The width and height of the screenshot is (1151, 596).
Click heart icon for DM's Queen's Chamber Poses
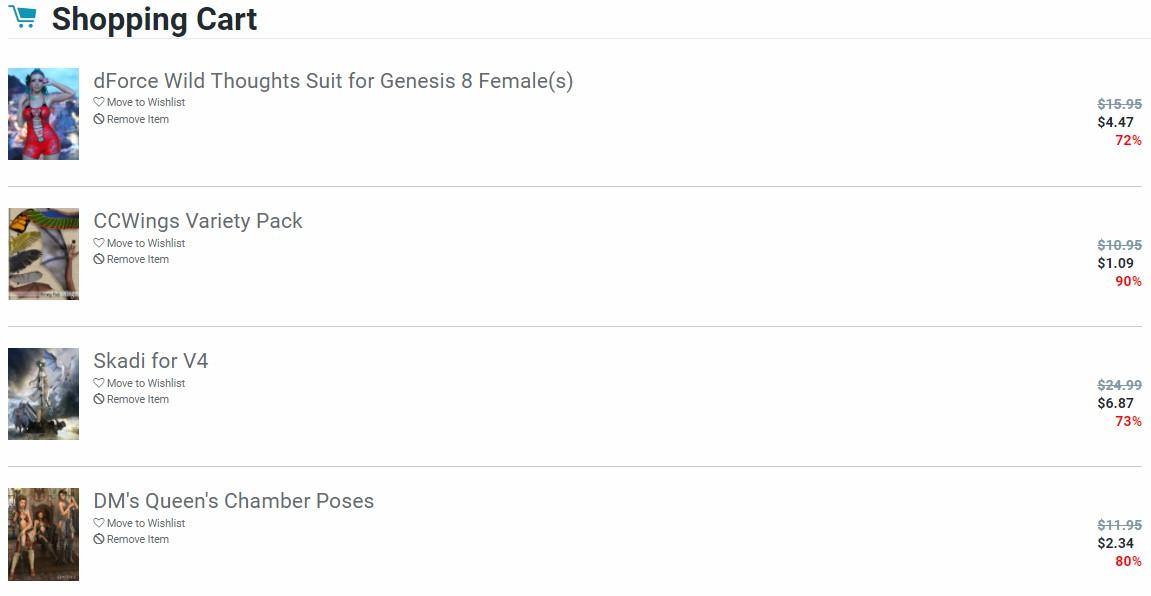99,523
